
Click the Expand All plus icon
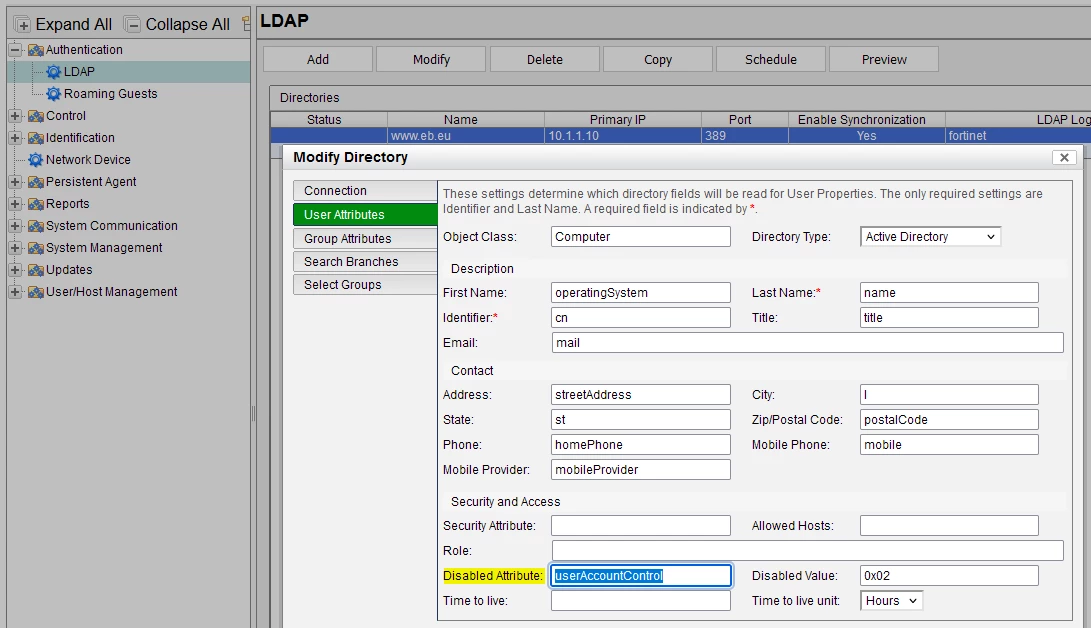[x=22, y=25]
